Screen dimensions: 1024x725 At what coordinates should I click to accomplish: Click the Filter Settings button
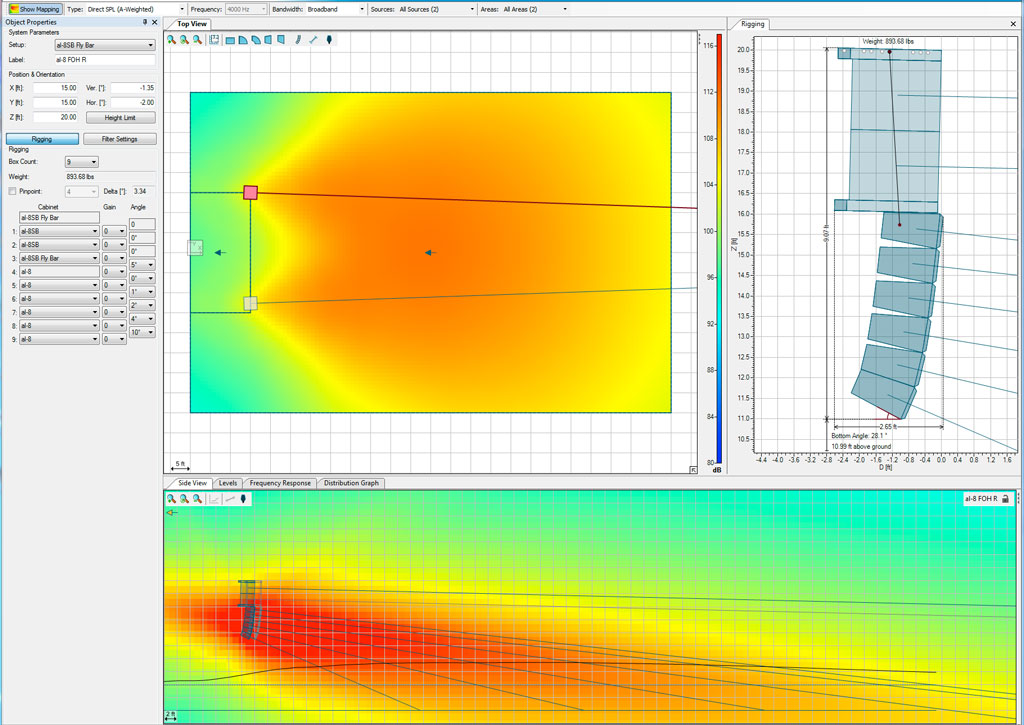click(120, 139)
